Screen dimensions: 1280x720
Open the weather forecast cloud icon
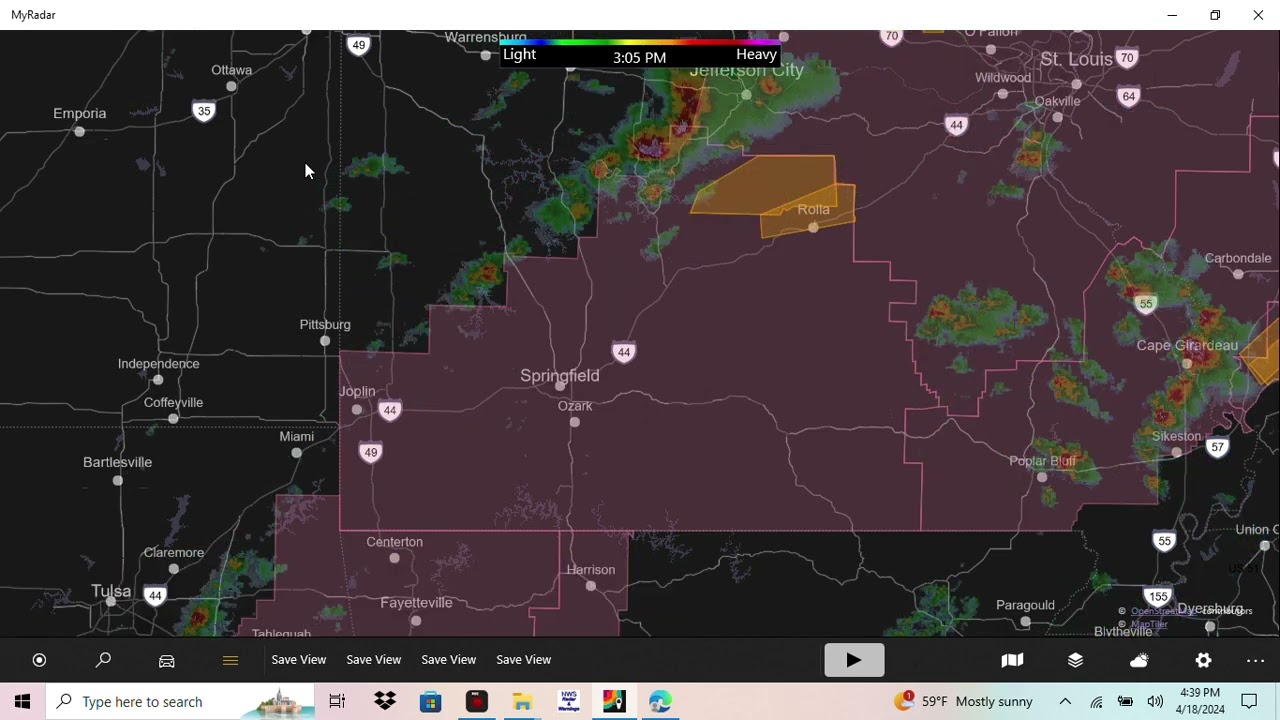point(1139,660)
